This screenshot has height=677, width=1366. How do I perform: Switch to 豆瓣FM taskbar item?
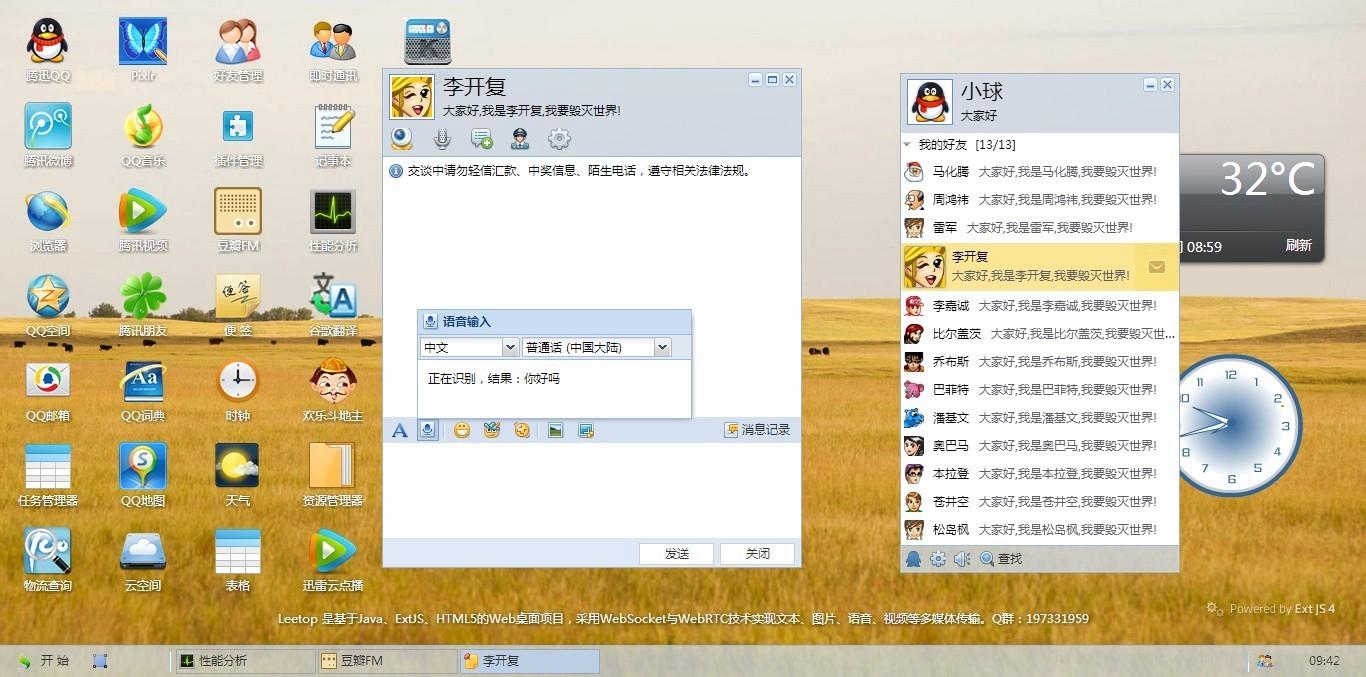pyautogui.click(x=386, y=661)
